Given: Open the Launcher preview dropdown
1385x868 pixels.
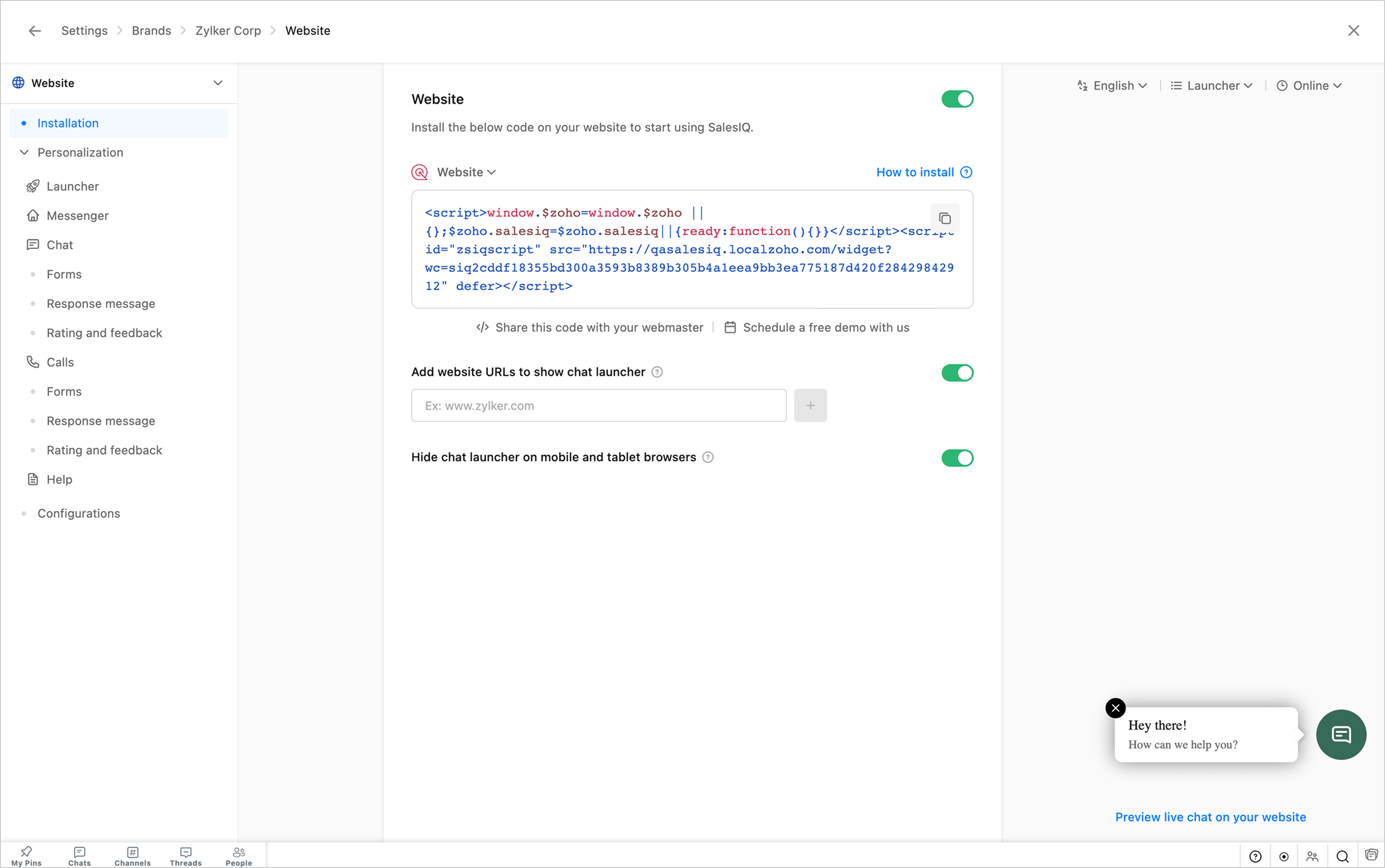Looking at the screenshot, I should 1212,86.
